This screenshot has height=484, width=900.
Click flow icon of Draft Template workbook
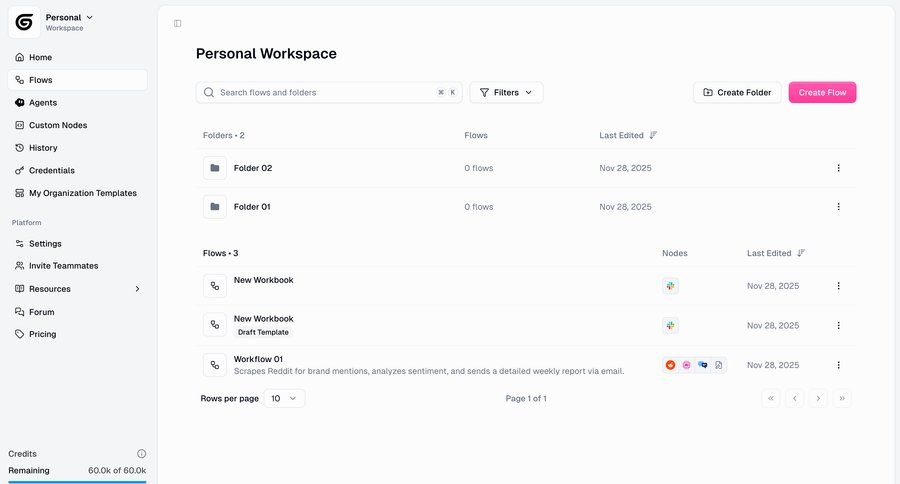(215, 325)
